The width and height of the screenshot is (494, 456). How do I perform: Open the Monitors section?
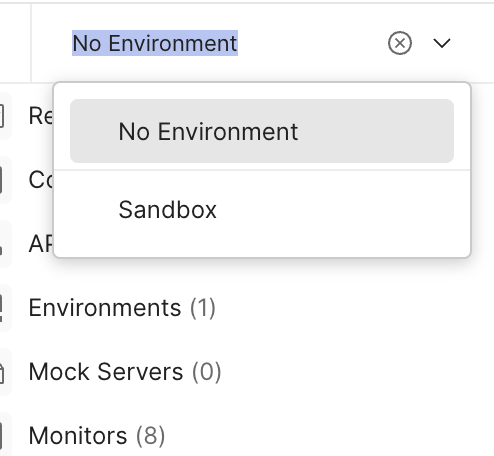97,436
